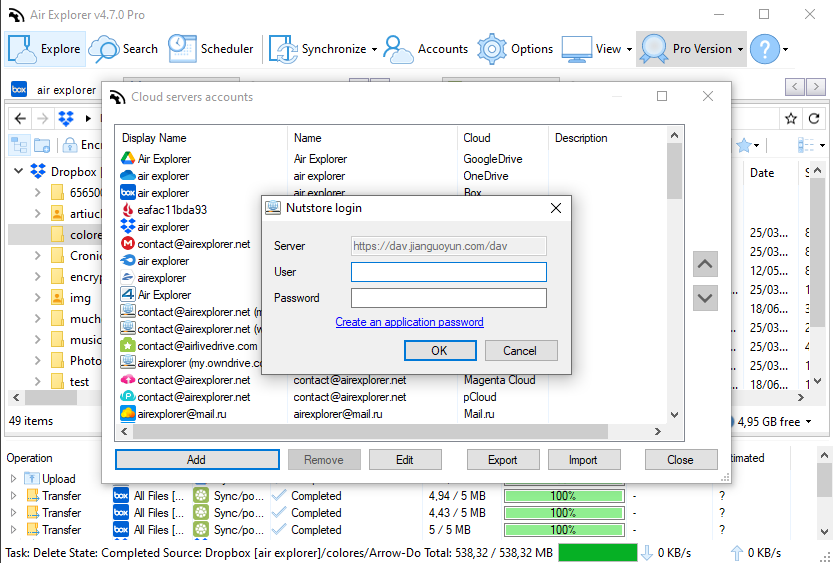Image resolution: width=833 pixels, height=563 pixels.
Task: Open the 4,95 GB free dropdown
Action: pos(809,422)
